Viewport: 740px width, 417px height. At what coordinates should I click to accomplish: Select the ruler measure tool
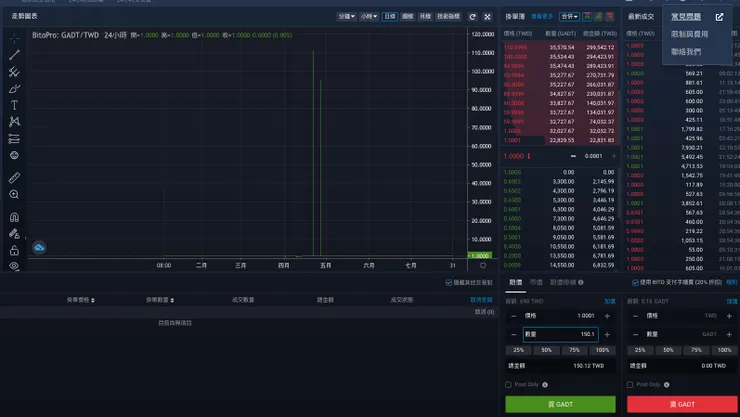[14, 178]
